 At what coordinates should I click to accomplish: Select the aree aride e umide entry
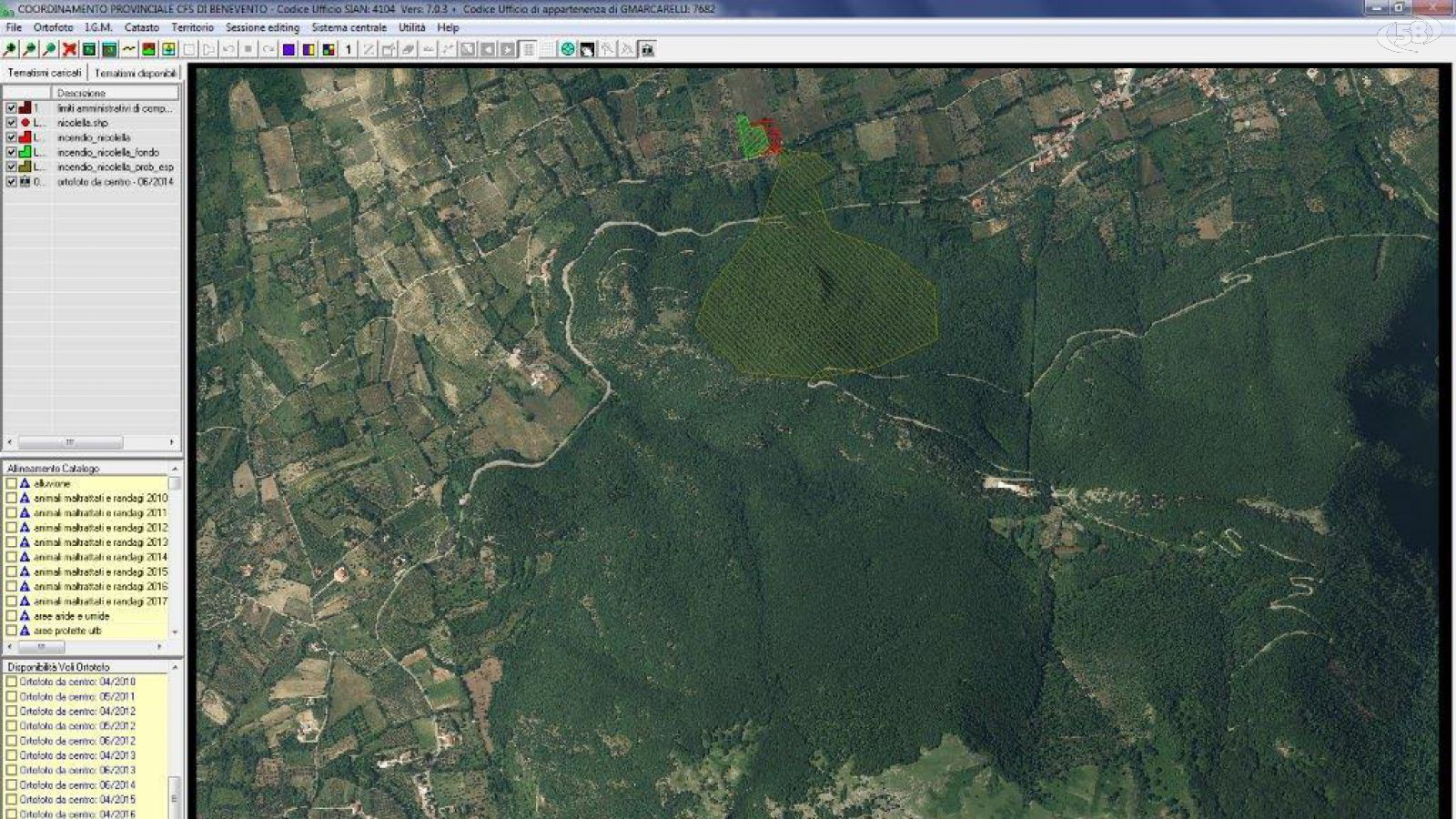click(71, 616)
